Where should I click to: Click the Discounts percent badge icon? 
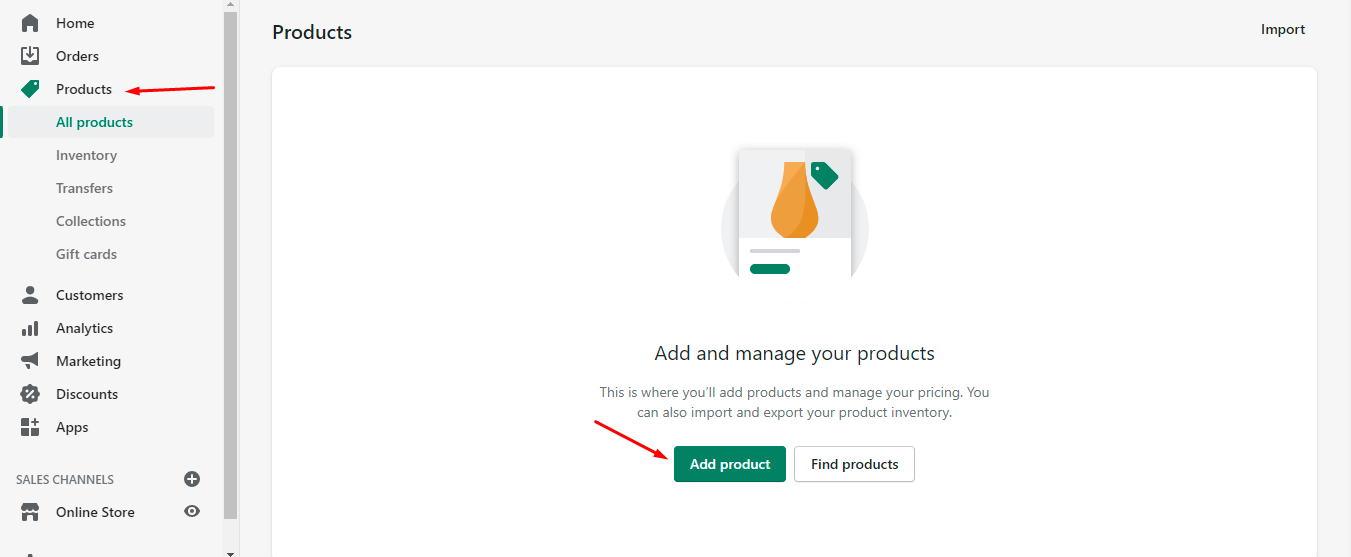tap(30, 394)
